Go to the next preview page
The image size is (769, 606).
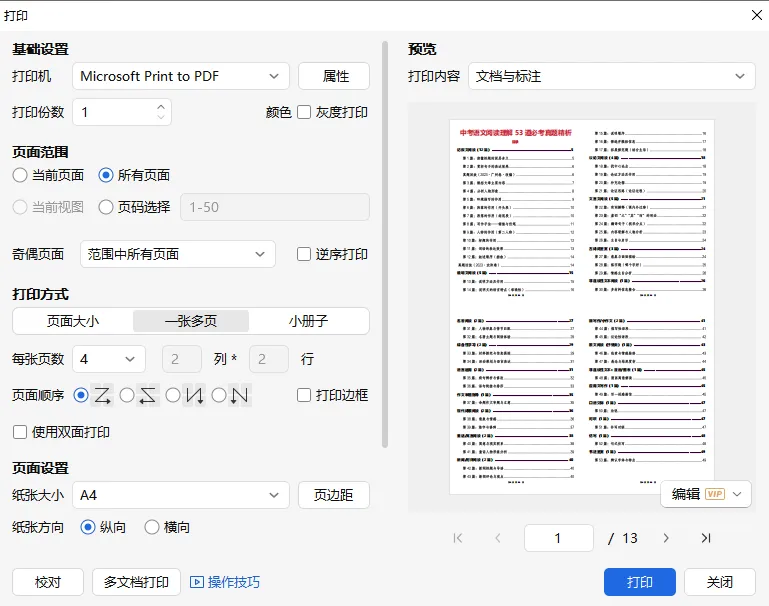[x=666, y=538]
